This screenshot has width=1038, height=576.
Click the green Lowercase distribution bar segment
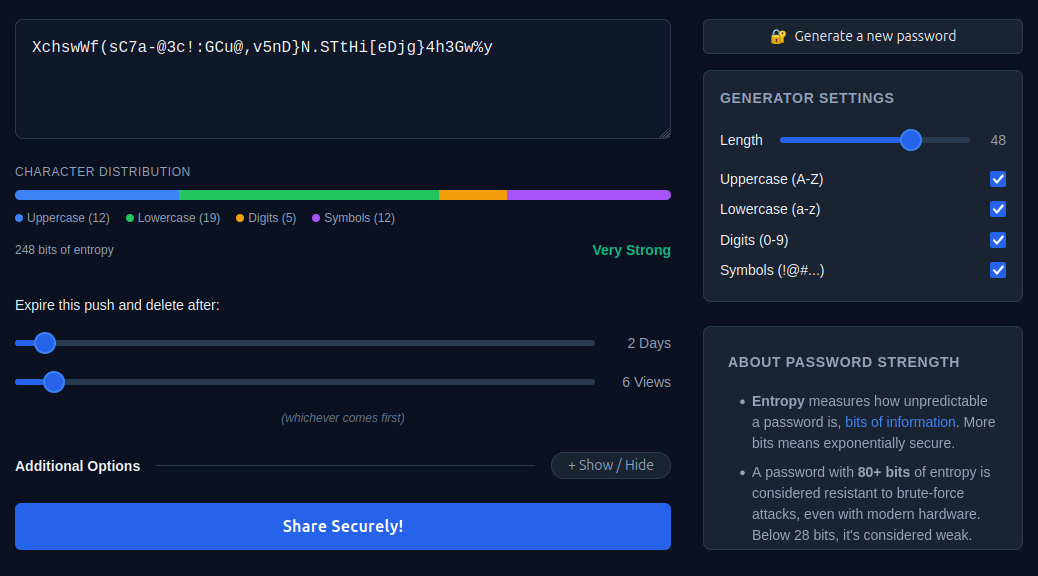[308, 195]
